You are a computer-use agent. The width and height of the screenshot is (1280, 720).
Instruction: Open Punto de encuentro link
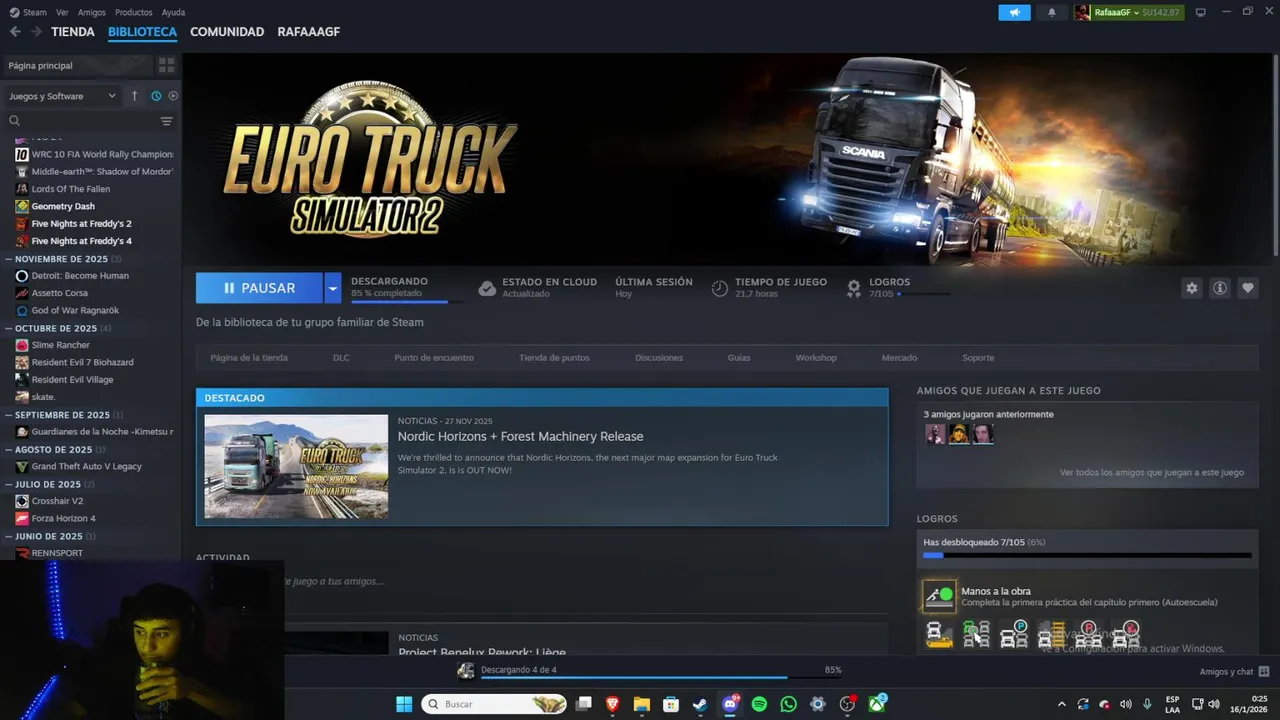point(434,357)
